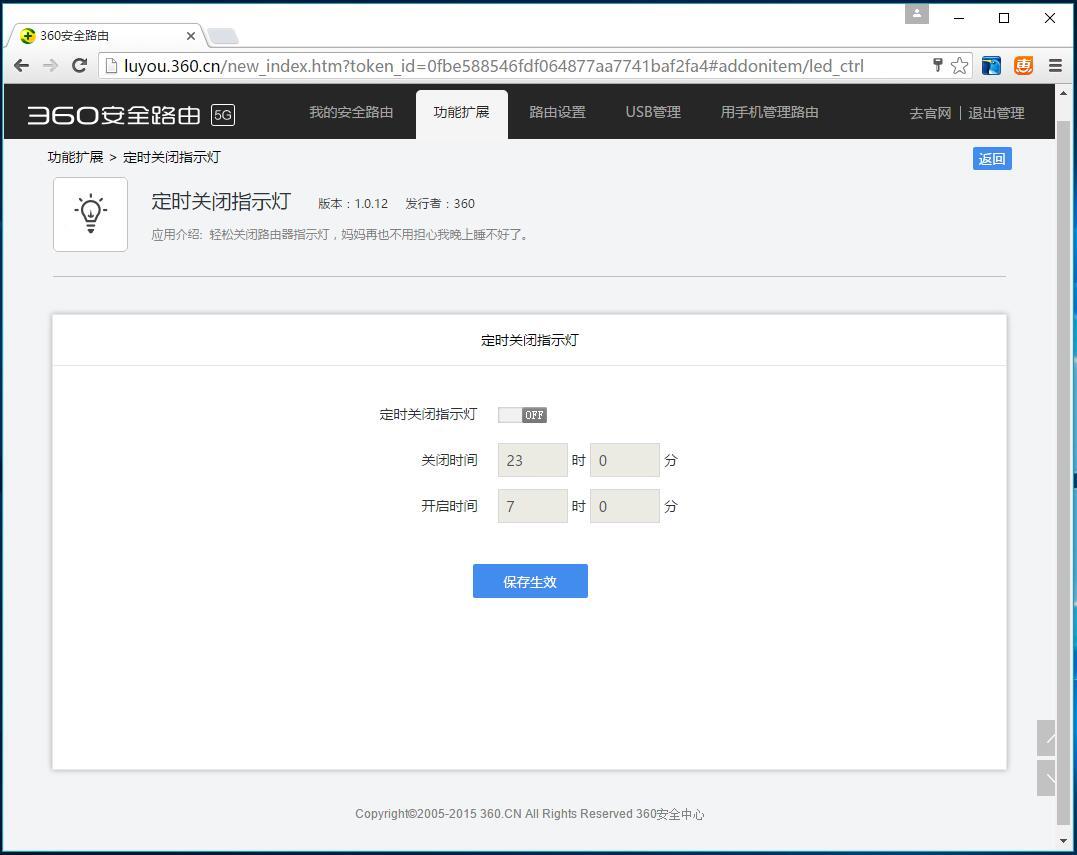Click the 关闭时间 hour input showing 23
The width and height of the screenshot is (1077, 855).
(531, 460)
